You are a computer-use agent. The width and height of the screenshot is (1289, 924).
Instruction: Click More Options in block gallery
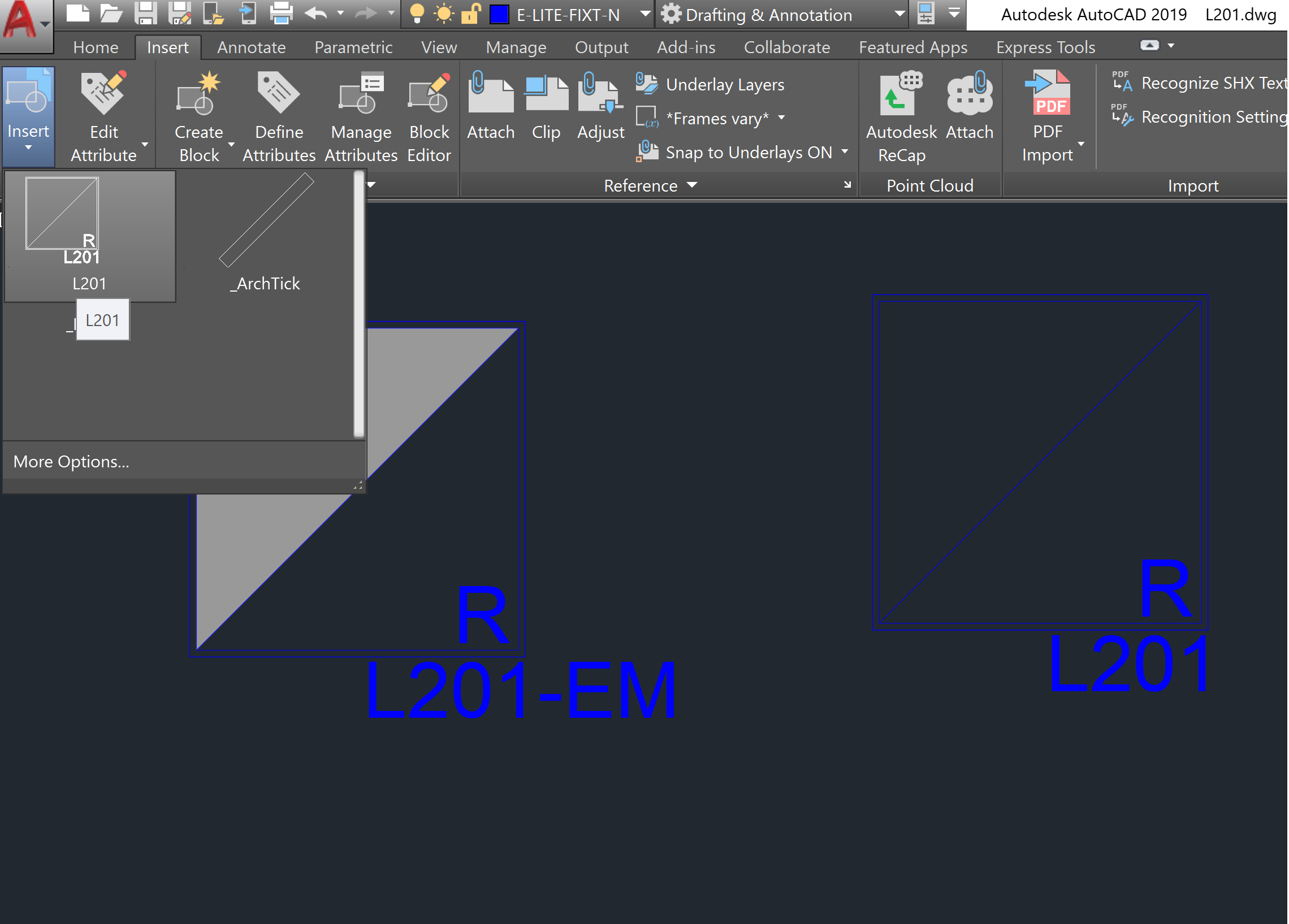71,461
